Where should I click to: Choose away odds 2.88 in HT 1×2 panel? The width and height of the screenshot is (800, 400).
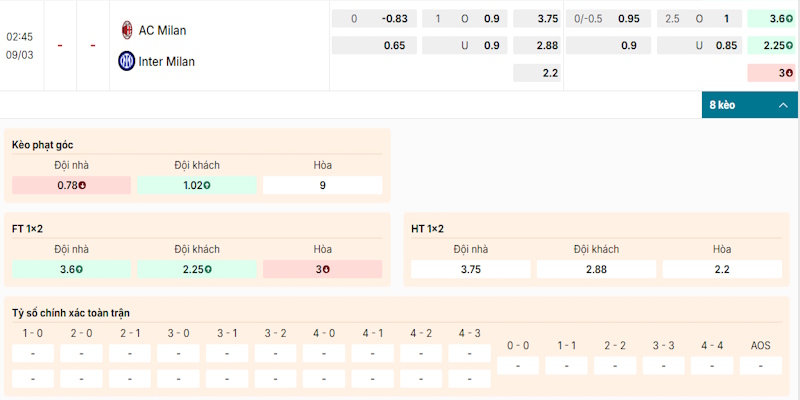click(596, 269)
